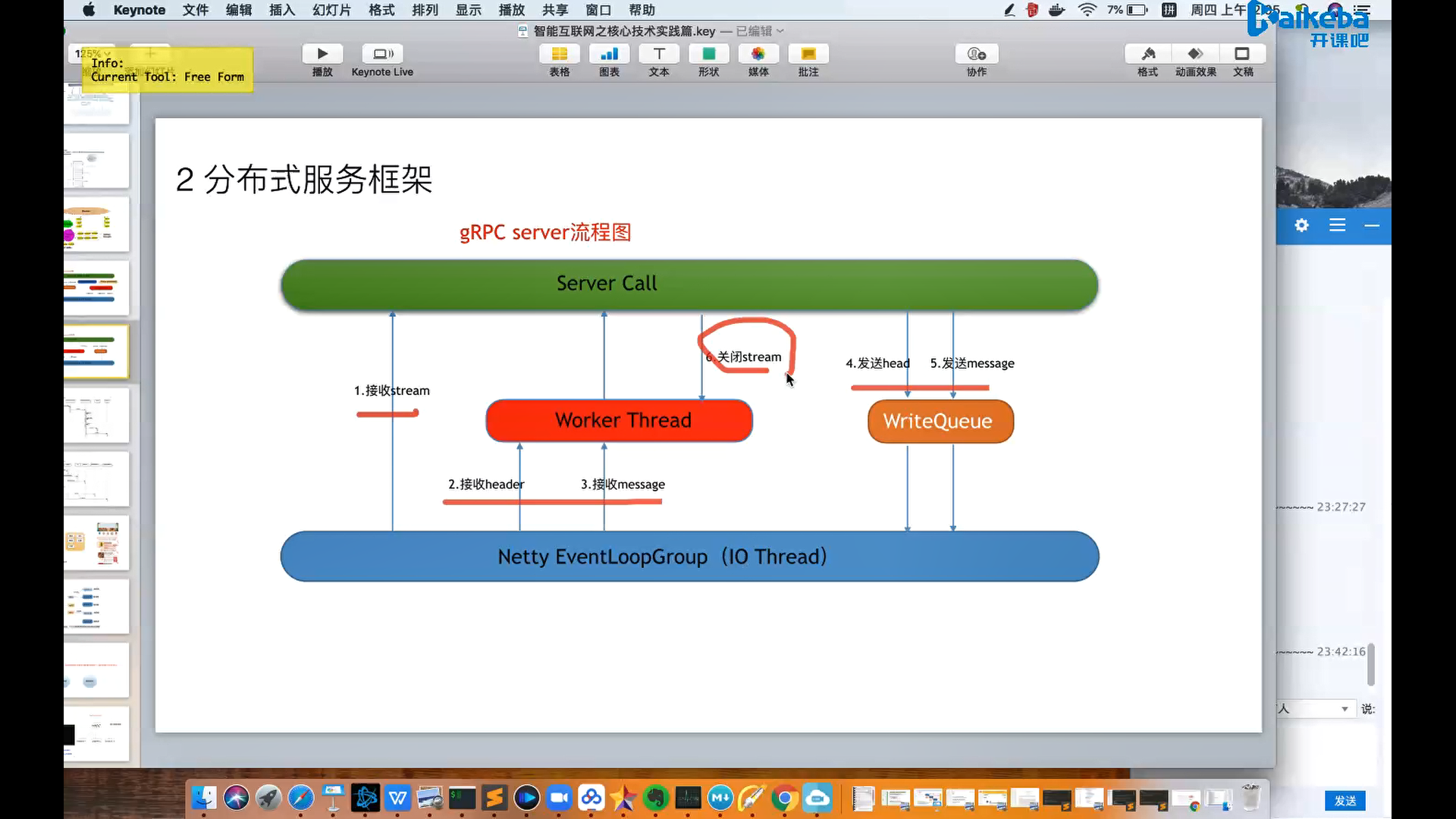Select the Worker Thread red shape
Viewport: 1456px width, 819px height.
[x=619, y=421]
